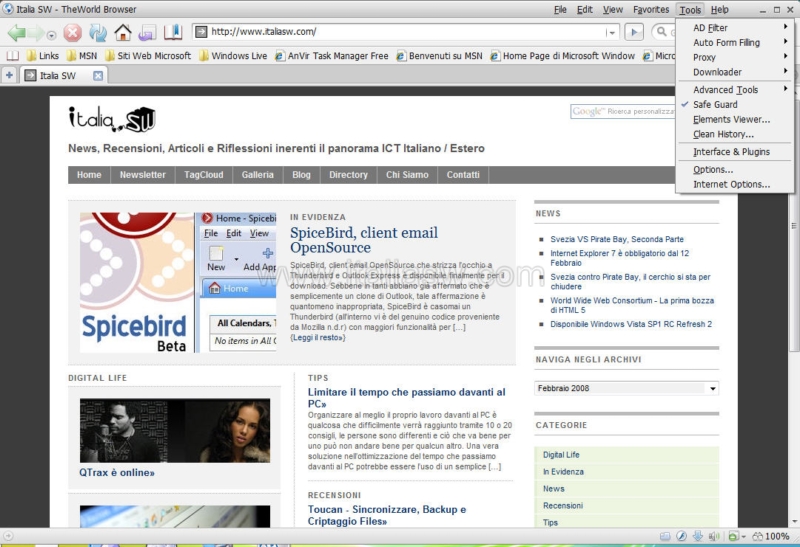Screen dimensions: 800x547
Task: Click the search magnifier icon
Action: (x=661, y=32)
